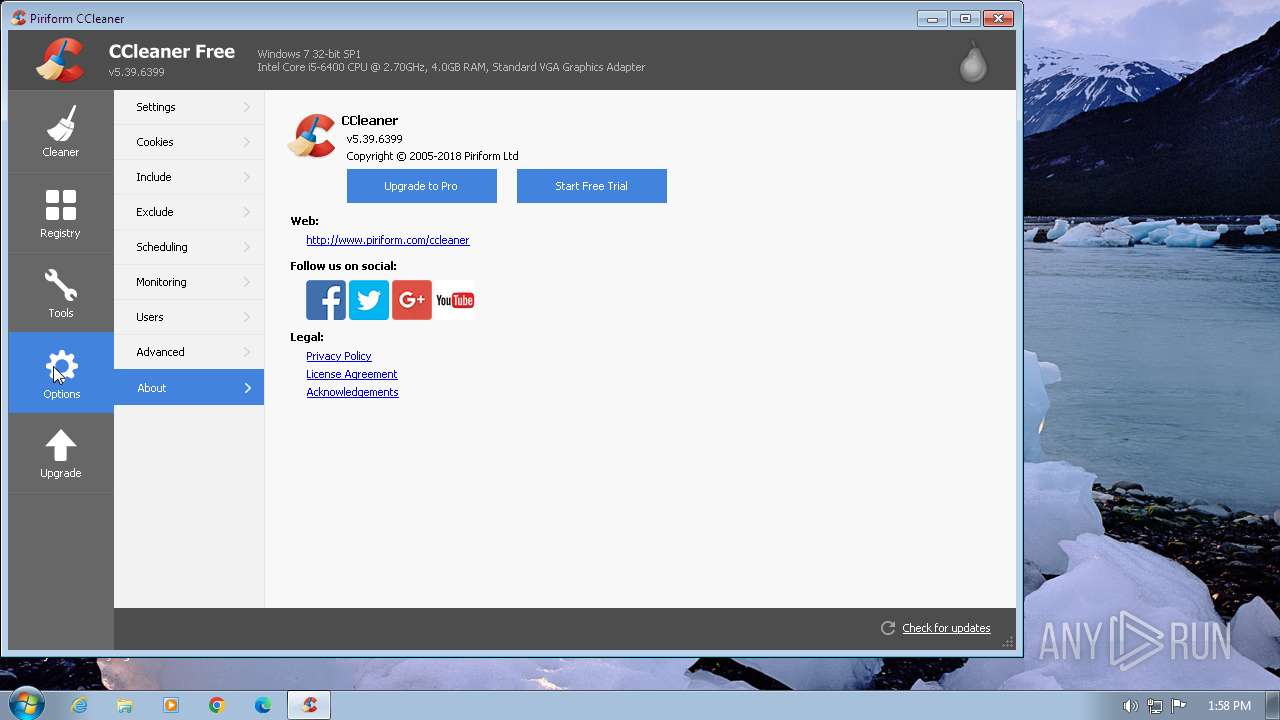Click chevron next to About
This screenshot has height=720, width=1280.
(247, 388)
